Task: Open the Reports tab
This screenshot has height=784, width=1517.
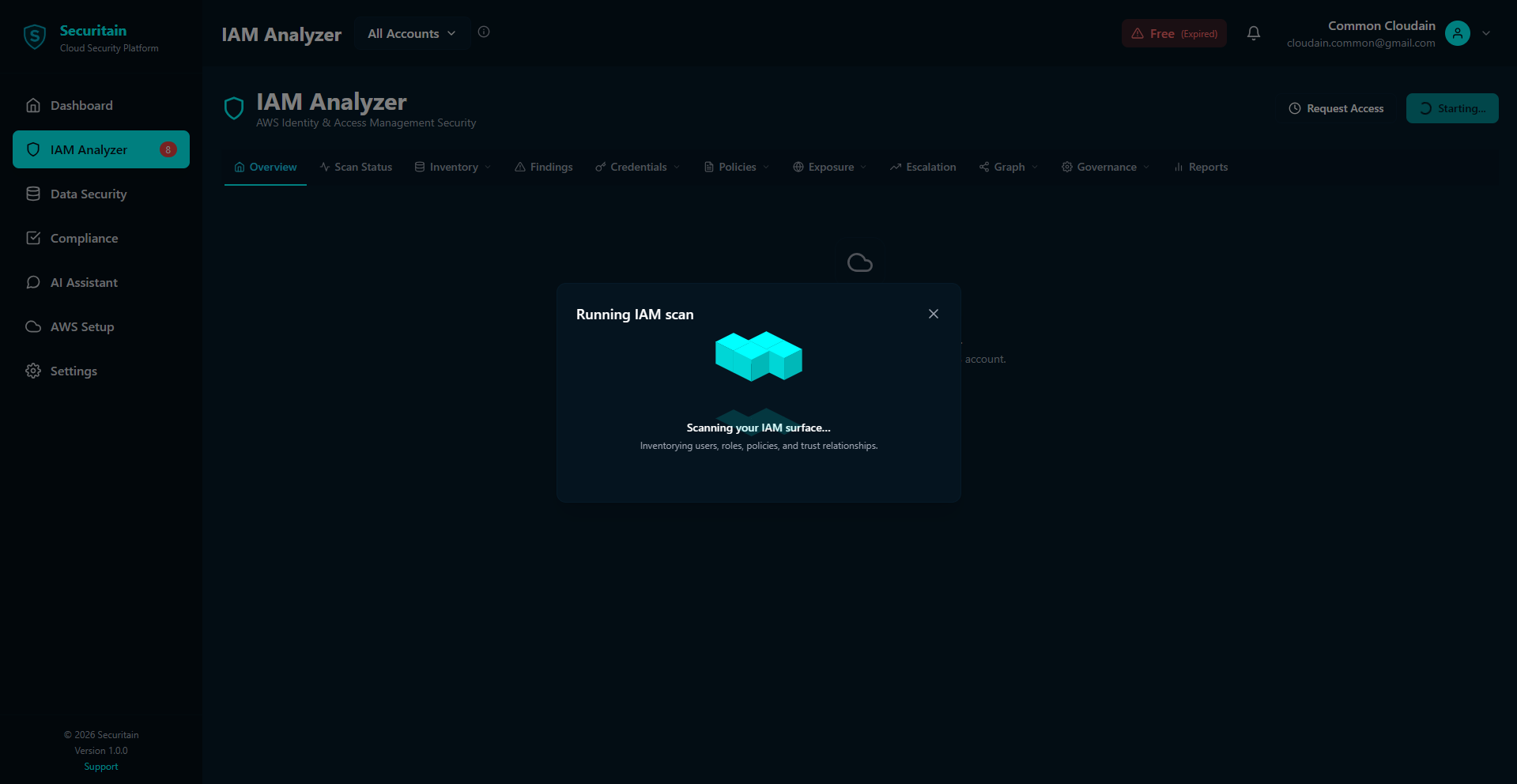Action: (1201, 167)
